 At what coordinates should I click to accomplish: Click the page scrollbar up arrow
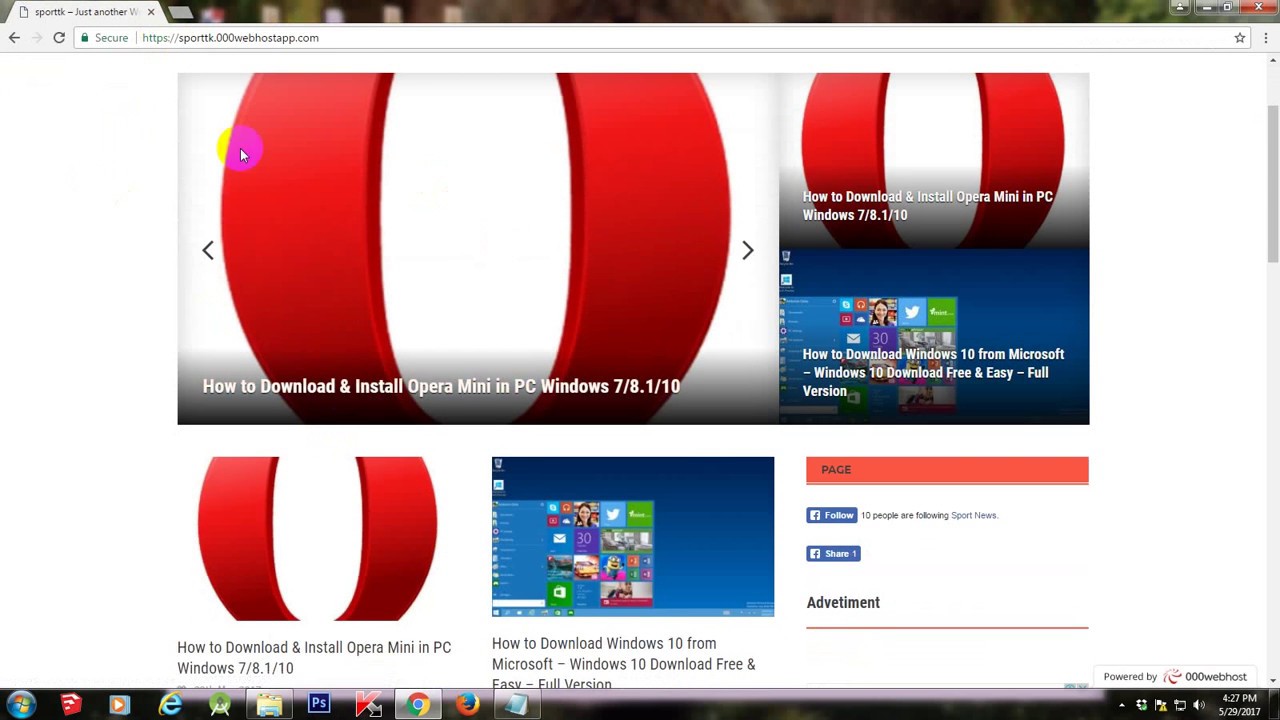click(1273, 62)
